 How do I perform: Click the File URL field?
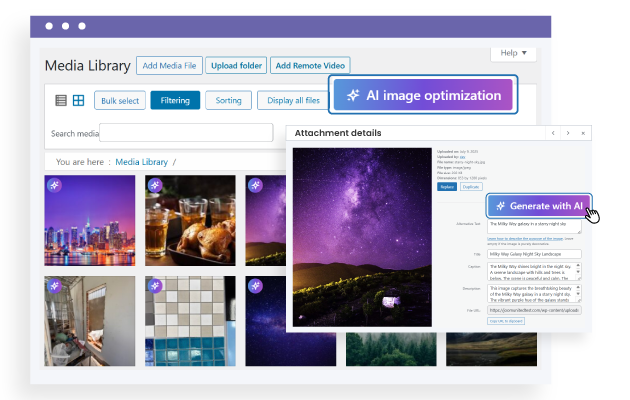pos(534,310)
